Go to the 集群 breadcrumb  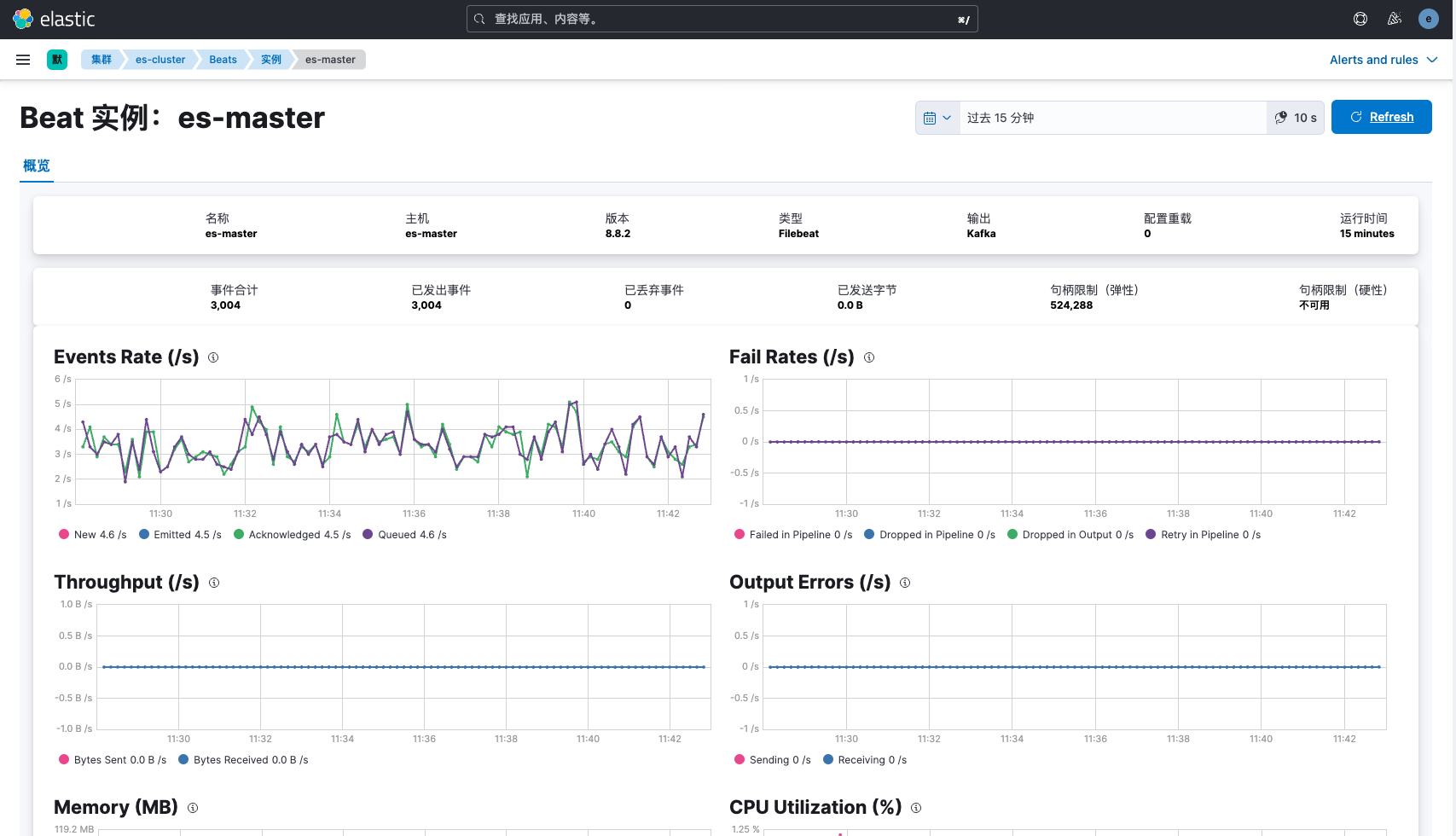point(102,60)
